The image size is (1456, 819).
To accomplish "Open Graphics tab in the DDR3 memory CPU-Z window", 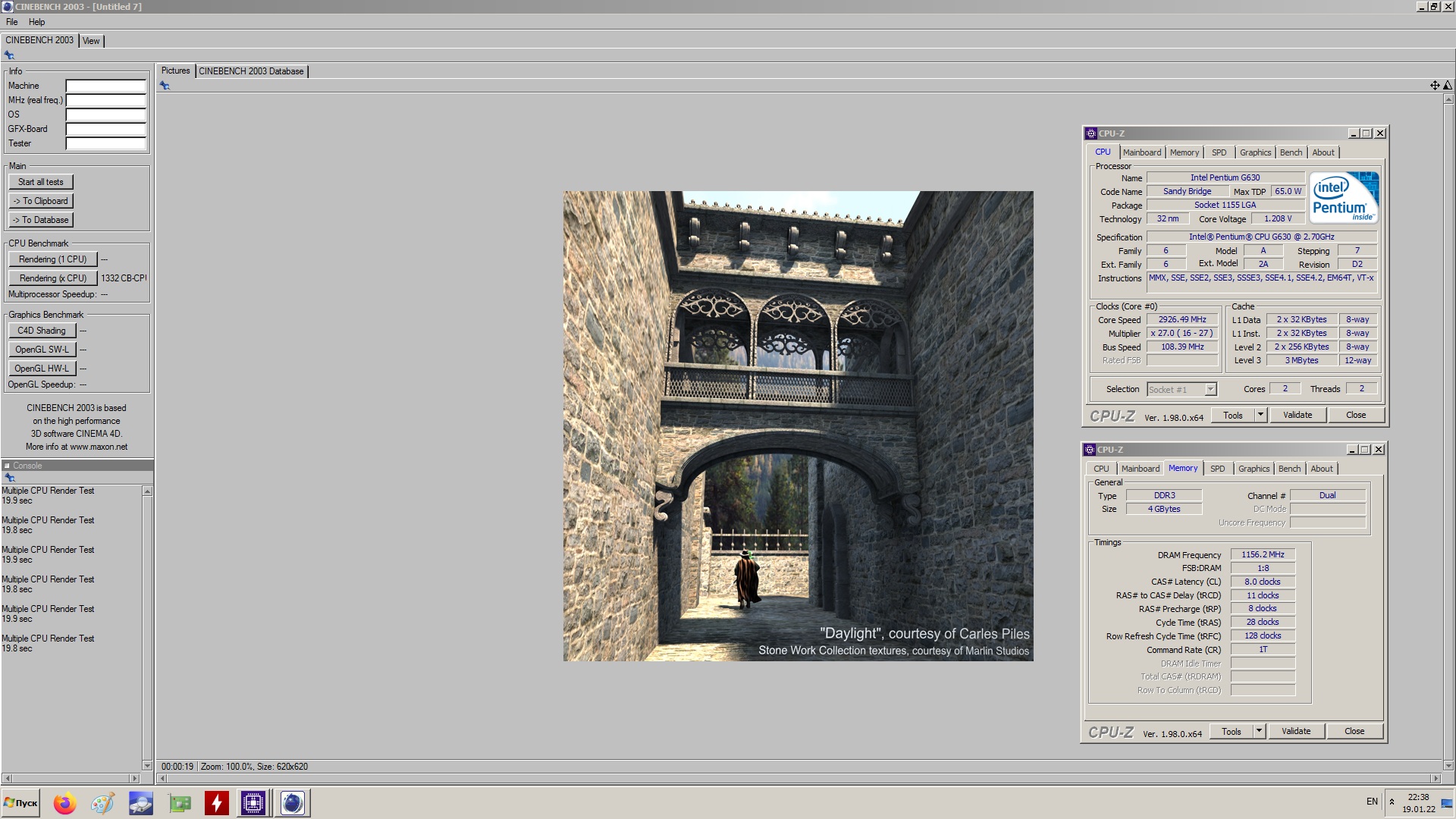I will point(1254,469).
